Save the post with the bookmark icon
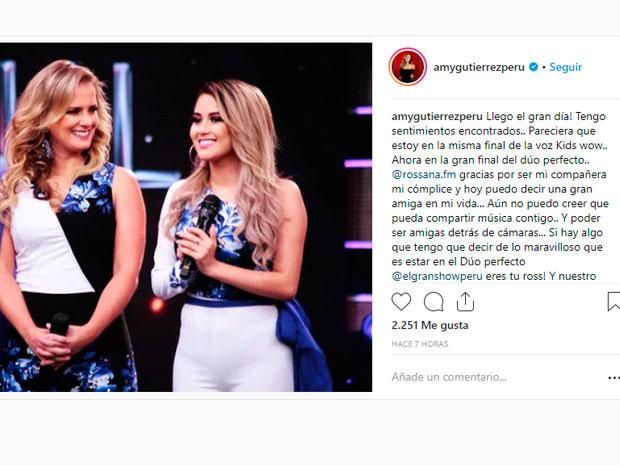This screenshot has width=620, height=465. [614, 302]
